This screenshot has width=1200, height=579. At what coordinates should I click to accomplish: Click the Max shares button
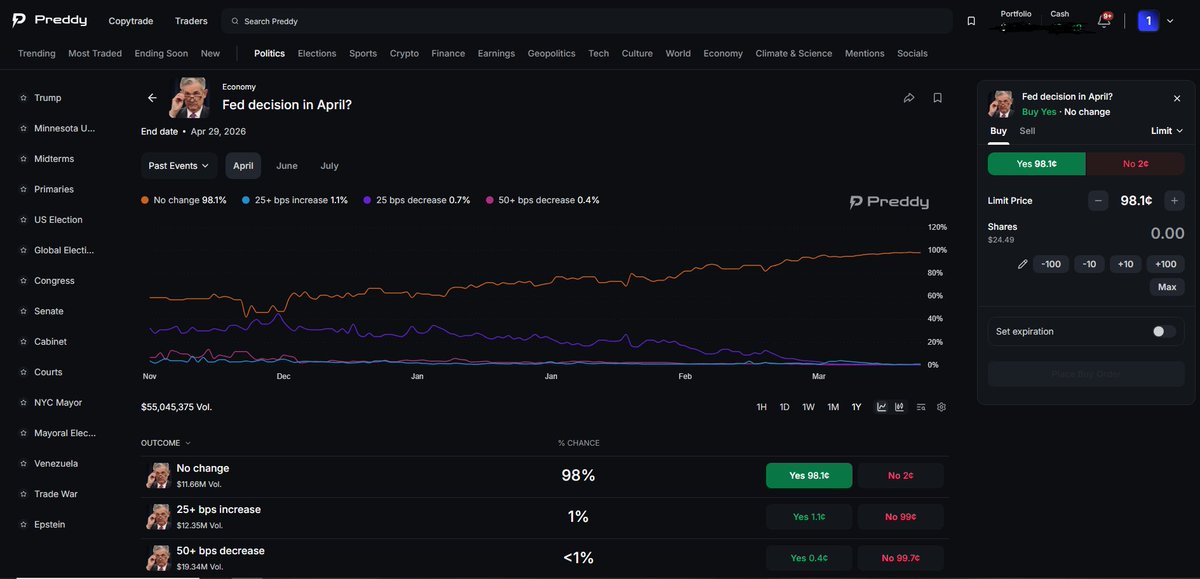coord(1167,287)
